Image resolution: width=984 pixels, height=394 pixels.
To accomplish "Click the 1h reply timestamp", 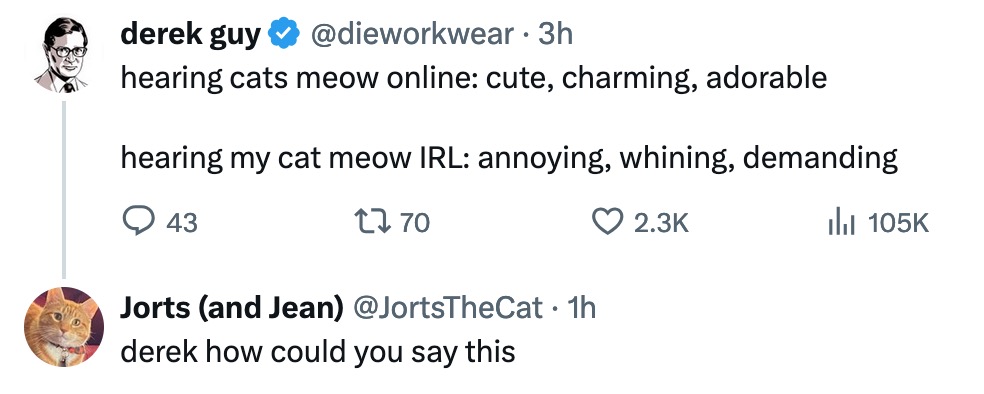I will pos(581,308).
